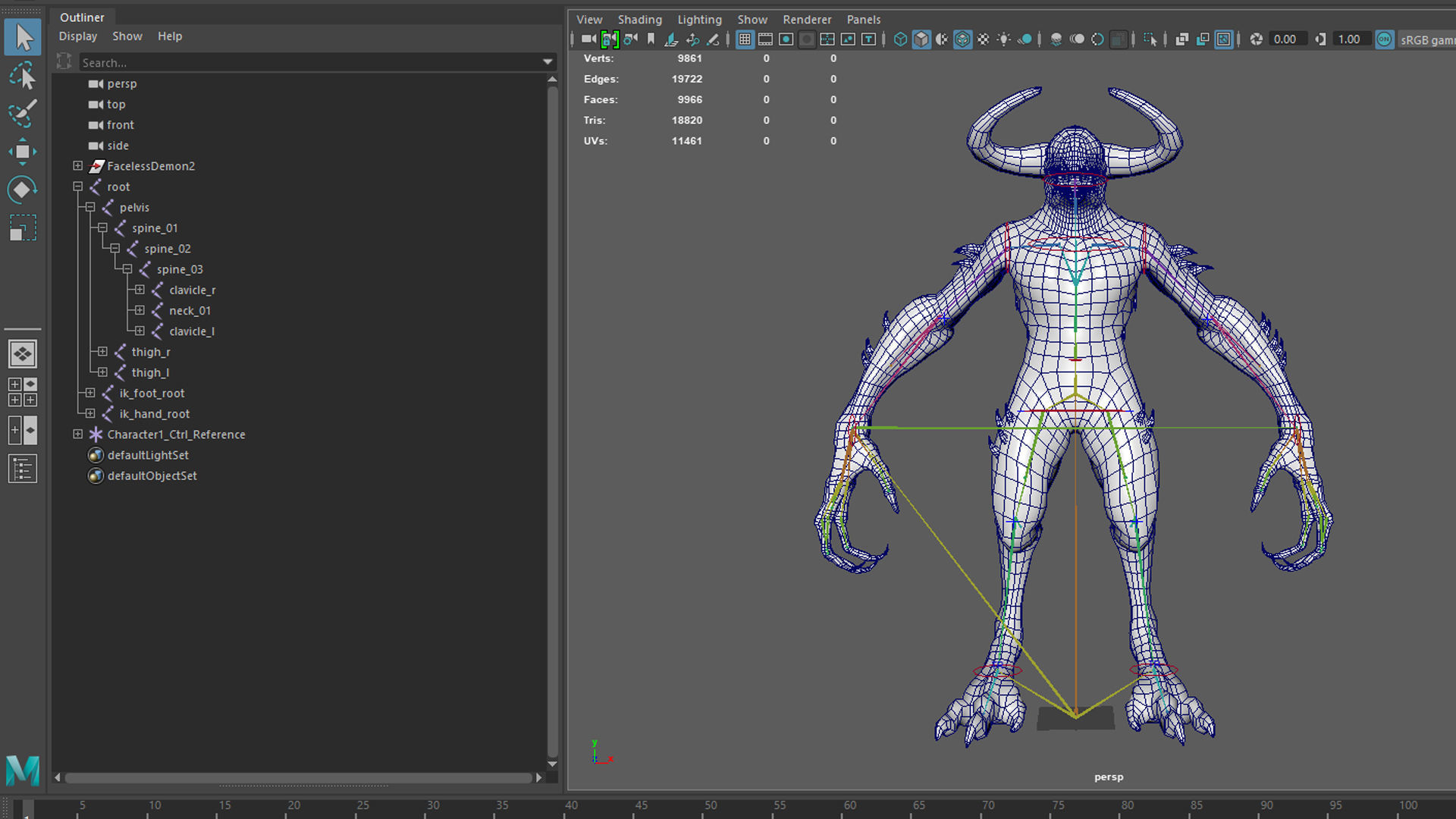Toggle the Resolution Gate overlay
Image resolution: width=1456 pixels, height=819 pixels.
[x=786, y=39]
